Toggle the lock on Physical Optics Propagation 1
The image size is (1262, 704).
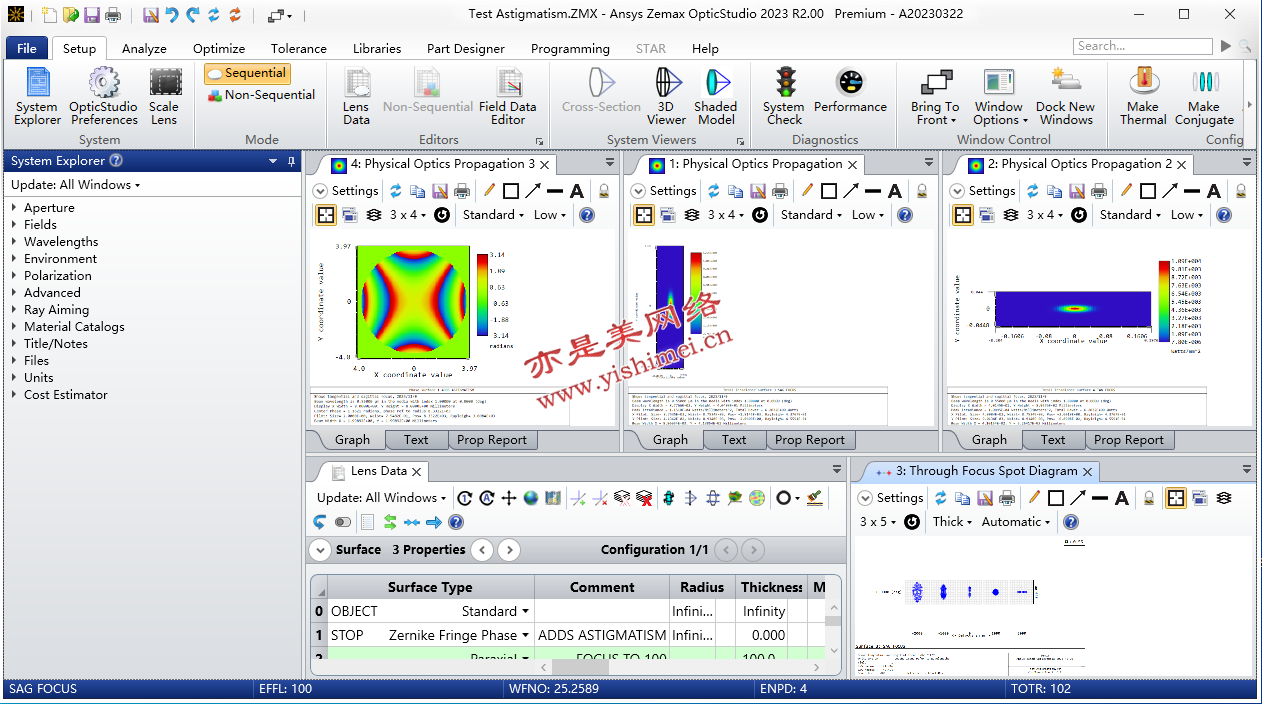tap(922, 191)
